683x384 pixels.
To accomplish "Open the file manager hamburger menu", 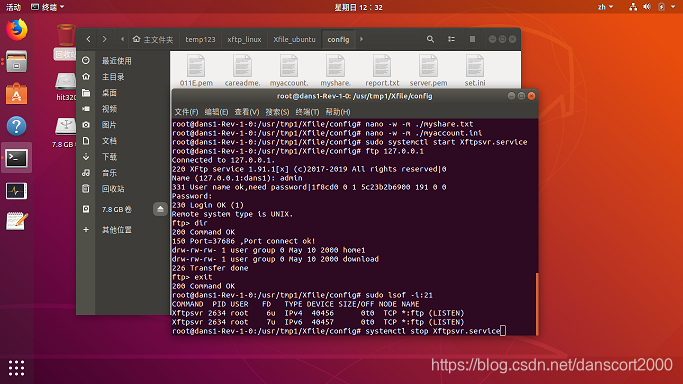I will coord(473,39).
